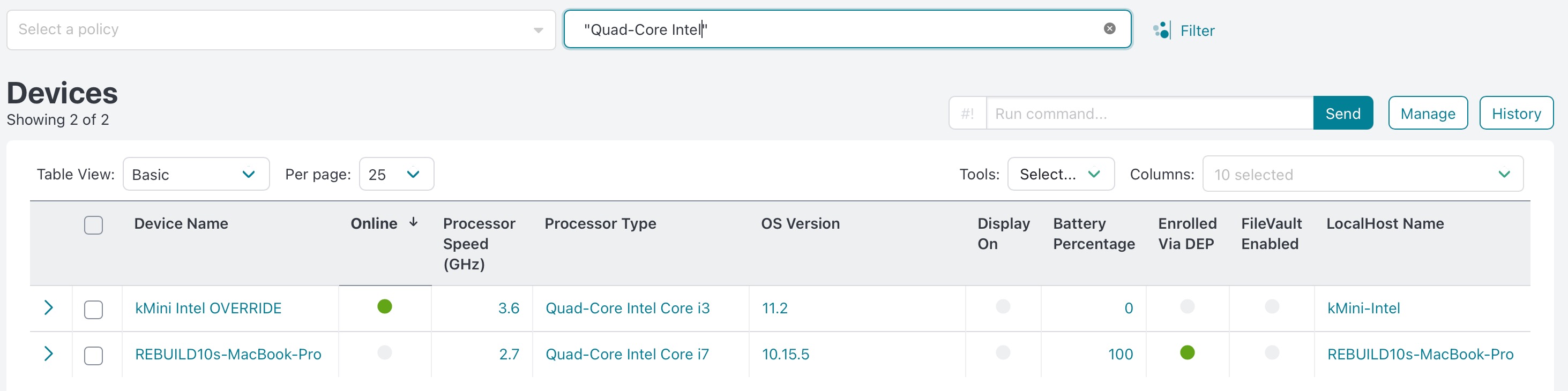Check the select-all checkbox in table header

[93, 225]
